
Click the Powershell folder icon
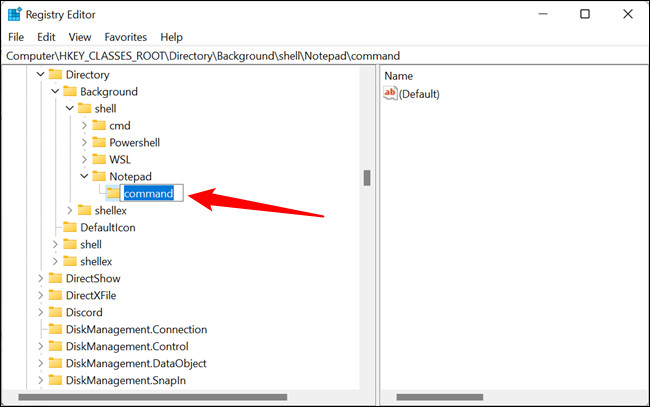coord(99,143)
